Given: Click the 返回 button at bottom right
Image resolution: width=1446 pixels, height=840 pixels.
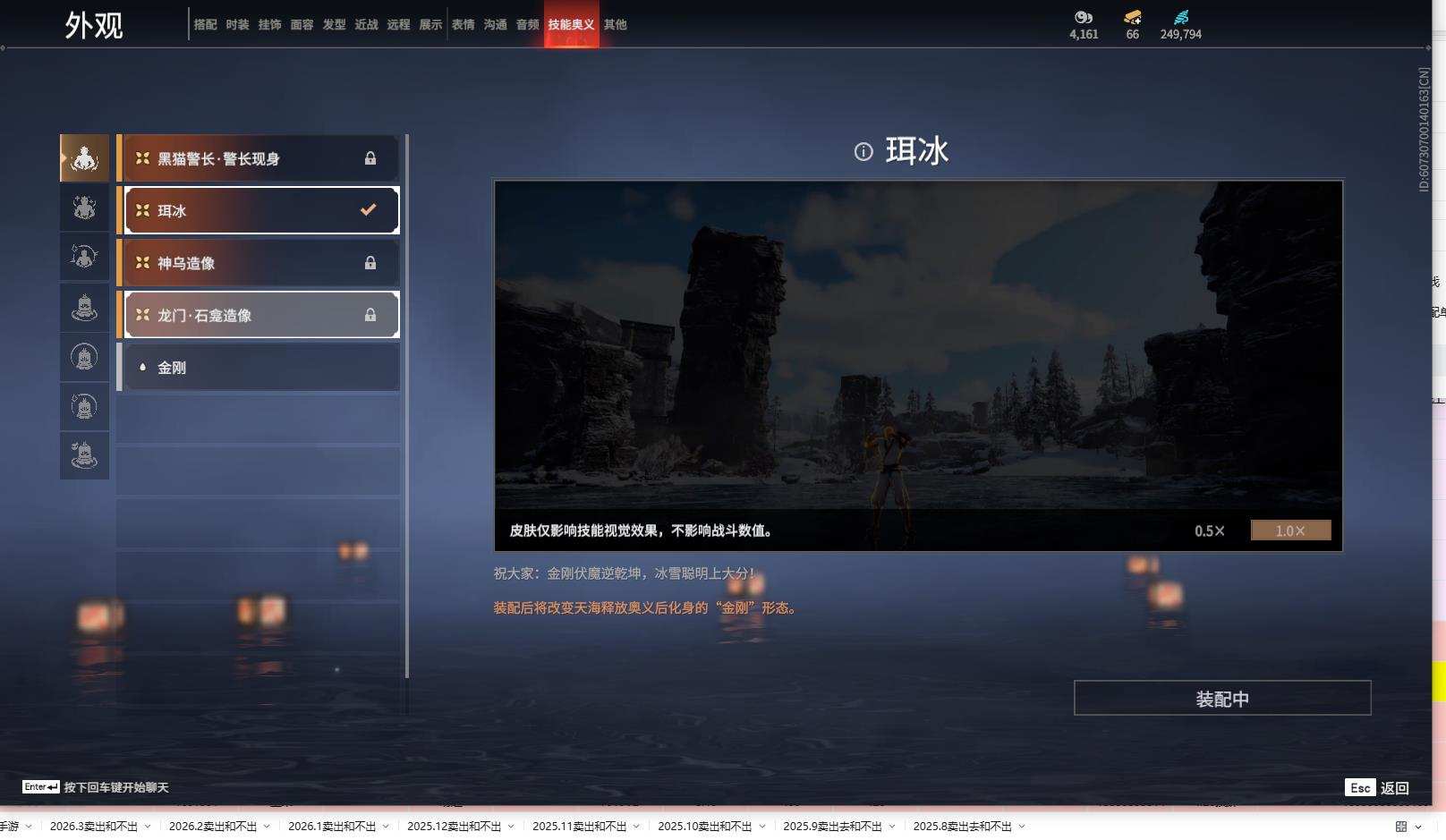Looking at the screenshot, I should 1396,787.
